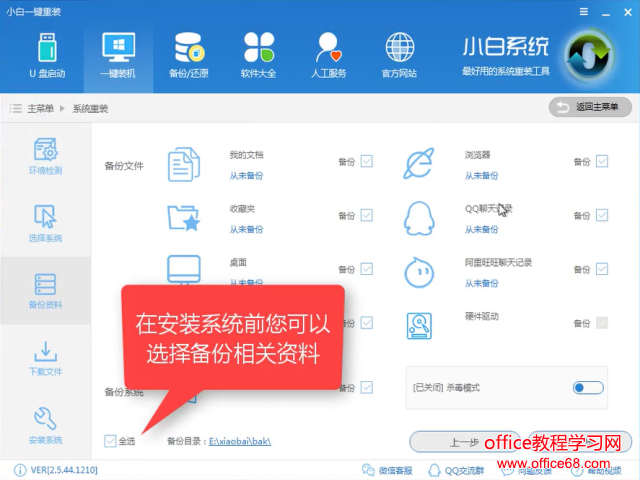Click the 备份文件 section label
The width and height of the screenshot is (640, 480).
pyautogui.click(x=124, y=166)
